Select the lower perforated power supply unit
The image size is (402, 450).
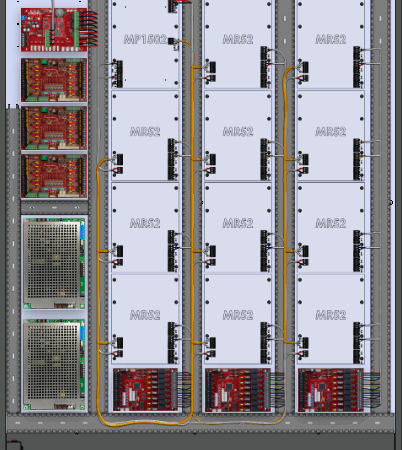pos(54,364)
